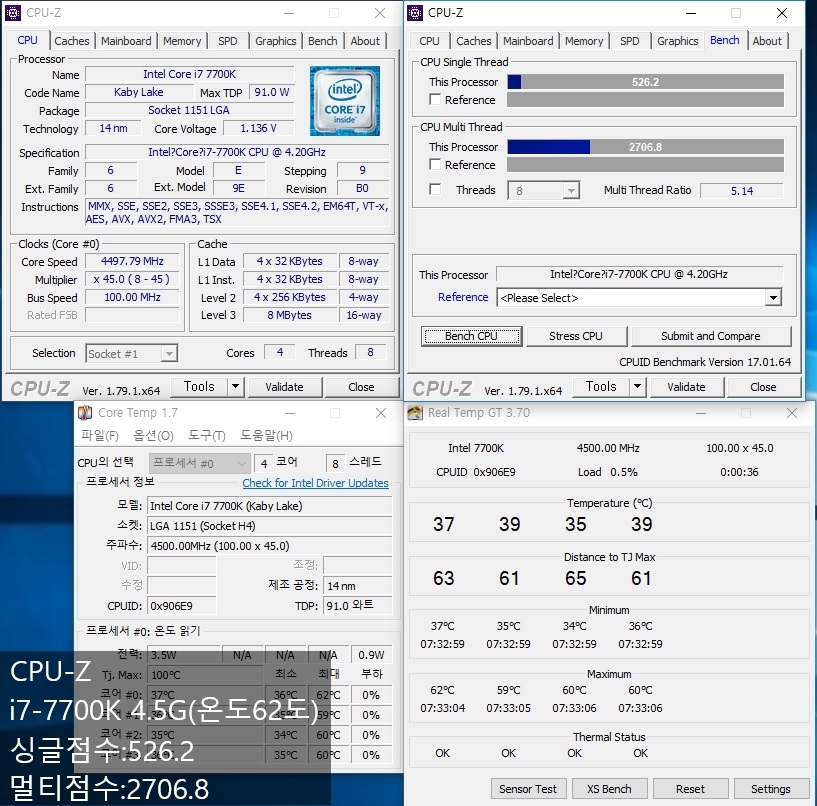Open Memory tab in right CPU-Z window
This screenshot has height=806, width=817.
pyautogui.click(x=584, y=41)
